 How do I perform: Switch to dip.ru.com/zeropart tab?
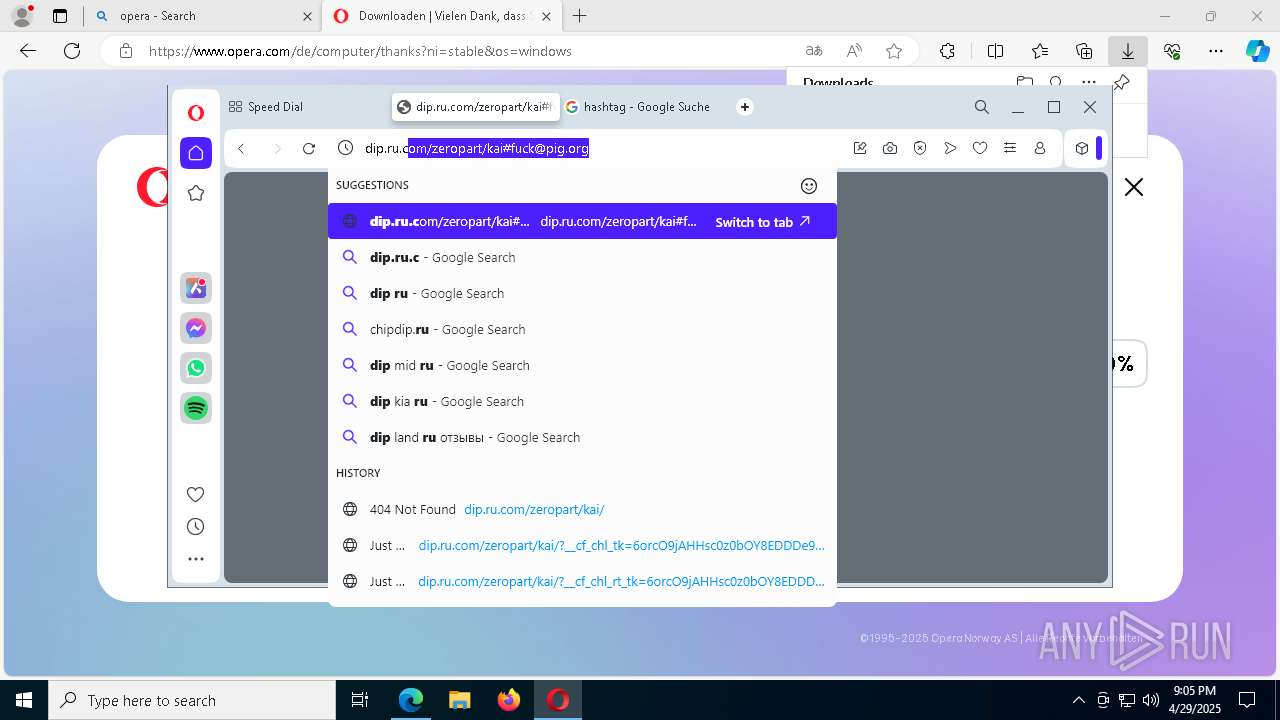pyautogui.click(x=474, y=107)
